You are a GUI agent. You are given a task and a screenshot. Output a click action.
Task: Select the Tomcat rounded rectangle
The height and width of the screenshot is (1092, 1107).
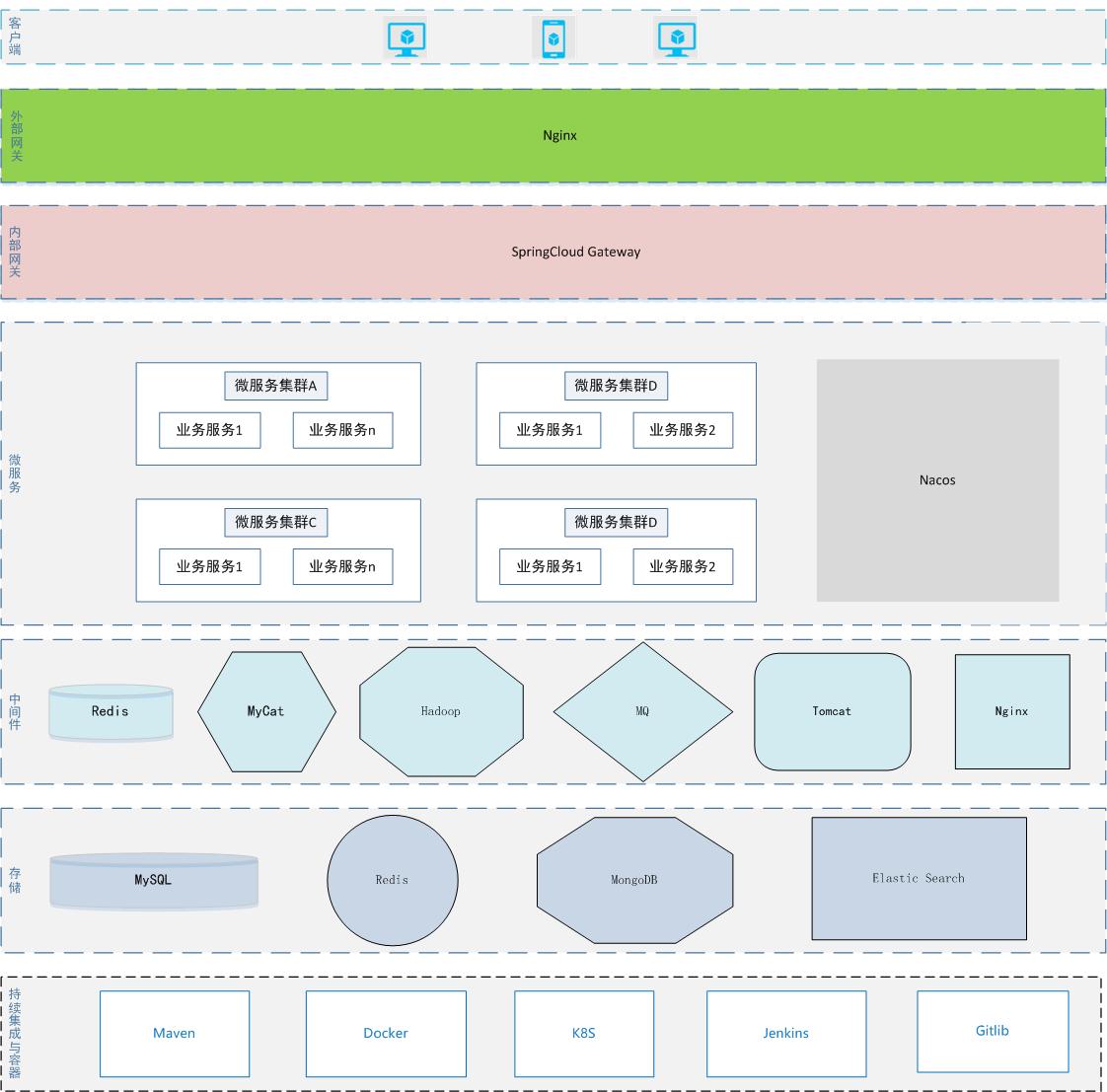(x=832, y=711)
